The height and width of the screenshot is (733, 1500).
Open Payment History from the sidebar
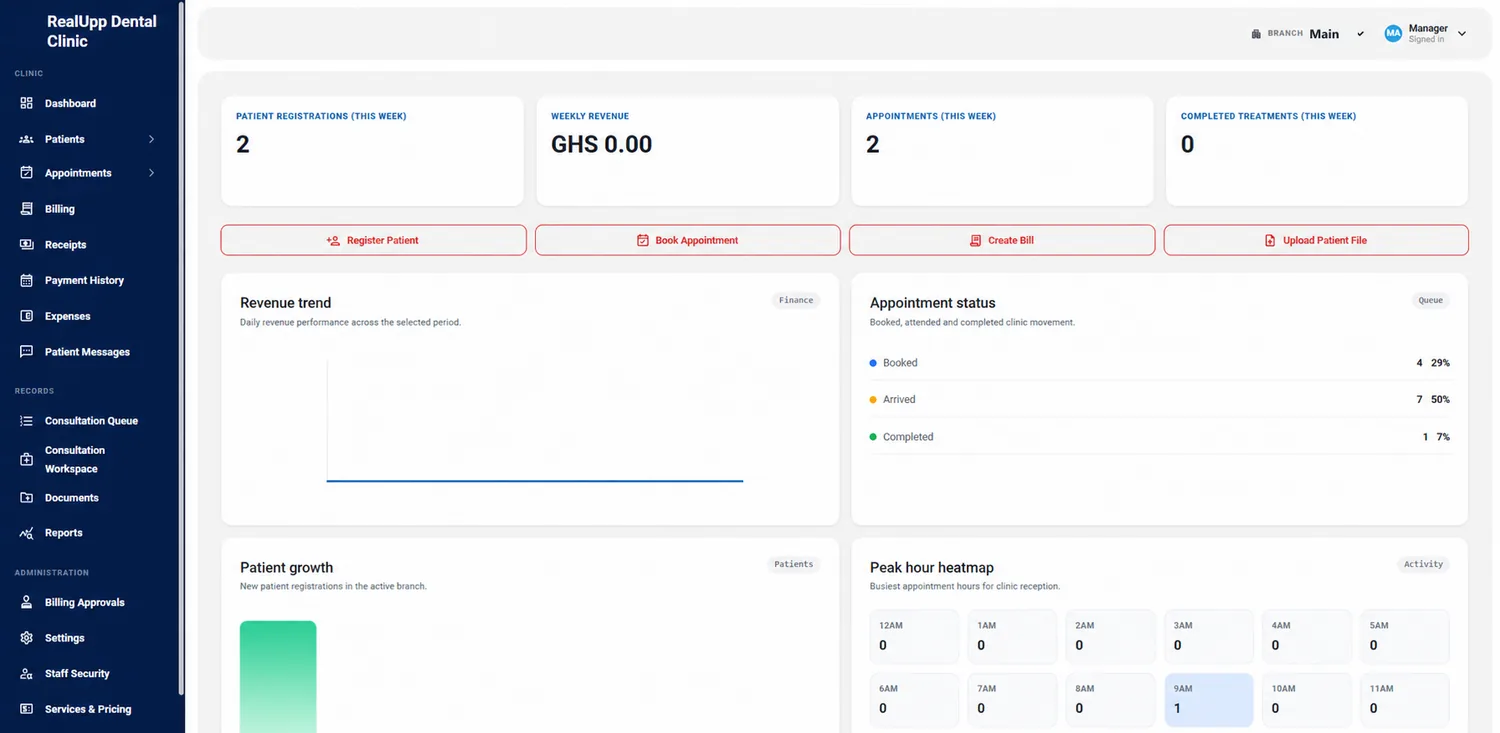click(84, 281)
